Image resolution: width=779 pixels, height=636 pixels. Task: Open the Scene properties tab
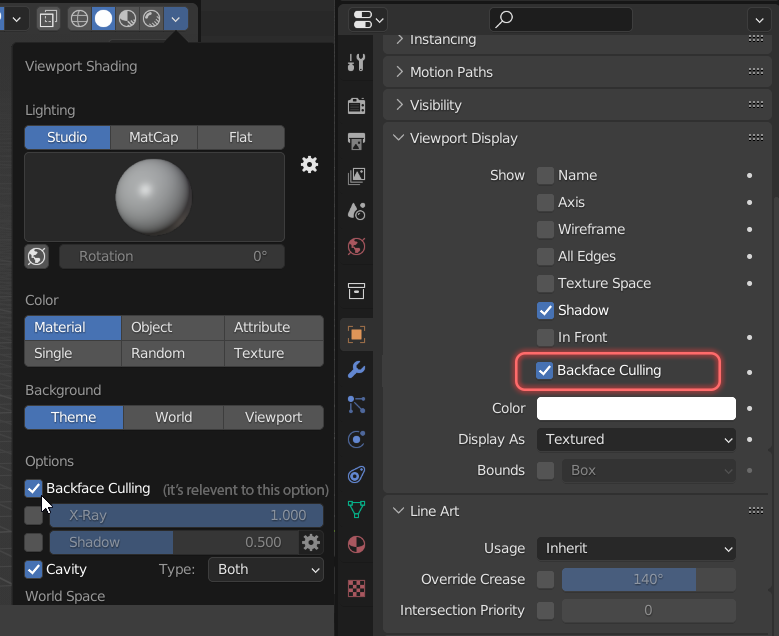(x=357, y=211)
